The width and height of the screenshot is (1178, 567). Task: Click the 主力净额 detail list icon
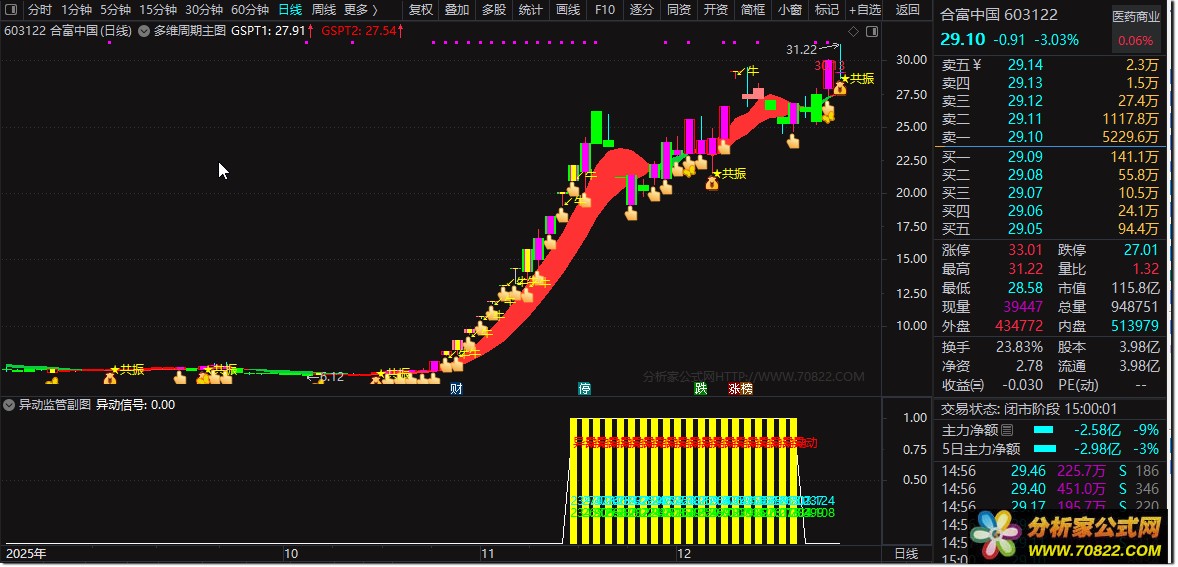pyautogui.click(x=1007, y=430)
